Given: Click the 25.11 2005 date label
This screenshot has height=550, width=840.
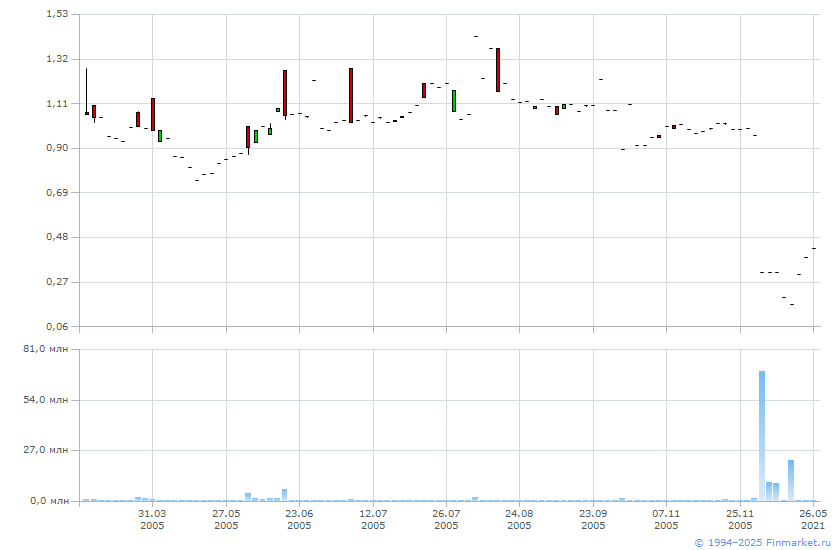Looking at the screenshot, I should coord(740,519).
